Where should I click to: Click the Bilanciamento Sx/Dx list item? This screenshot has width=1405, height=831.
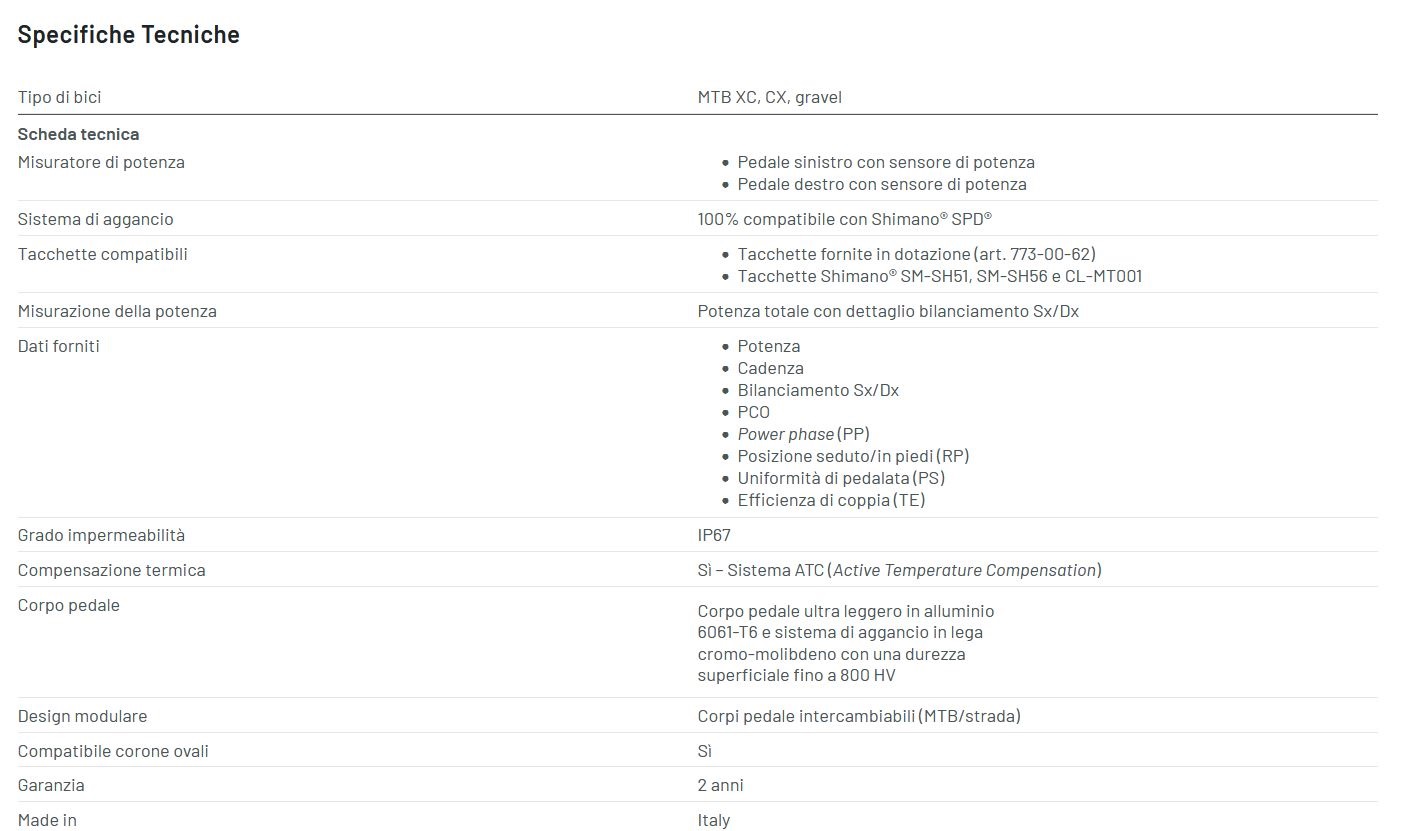[x=817, y=390]
